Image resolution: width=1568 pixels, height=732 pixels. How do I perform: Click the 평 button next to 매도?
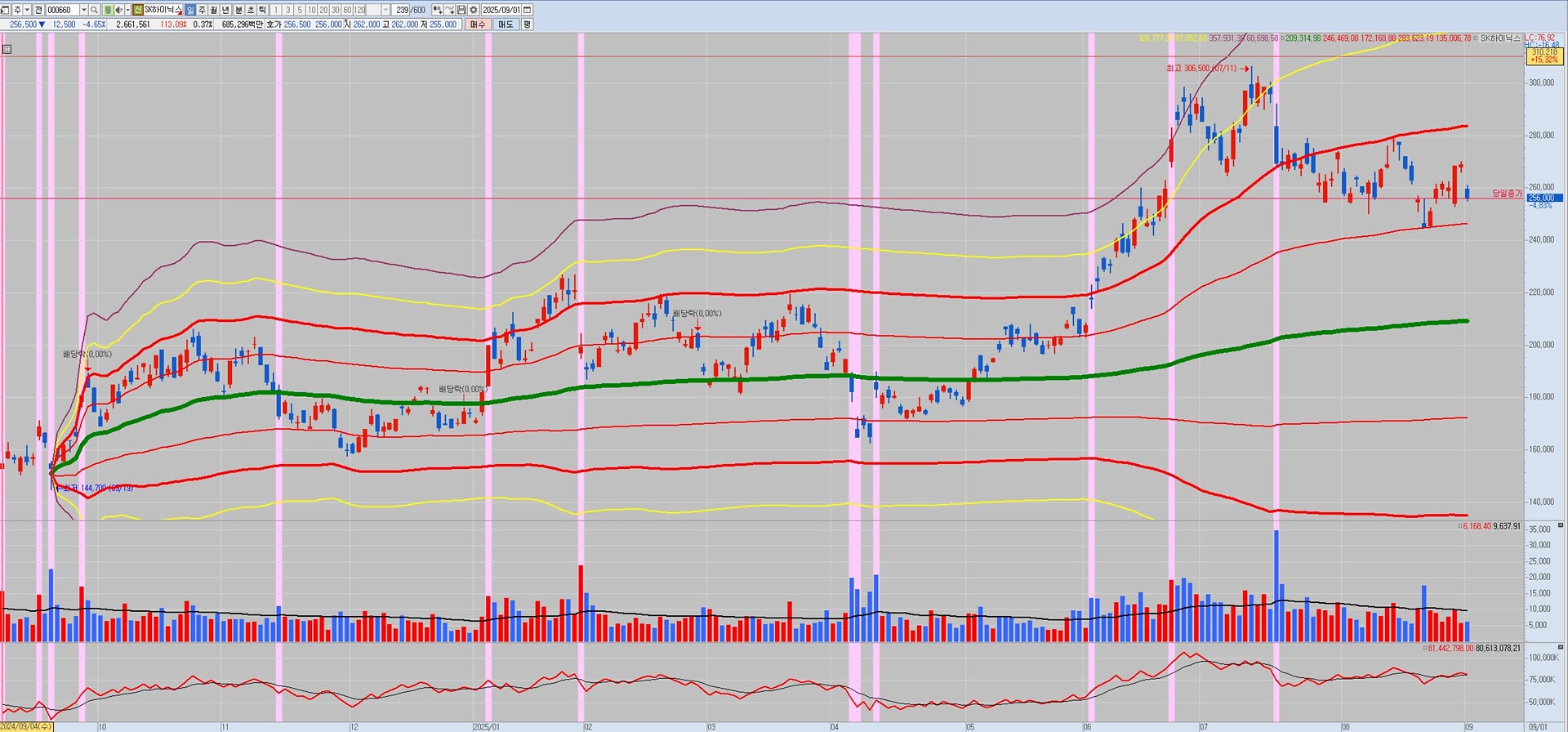click(527, 25)
